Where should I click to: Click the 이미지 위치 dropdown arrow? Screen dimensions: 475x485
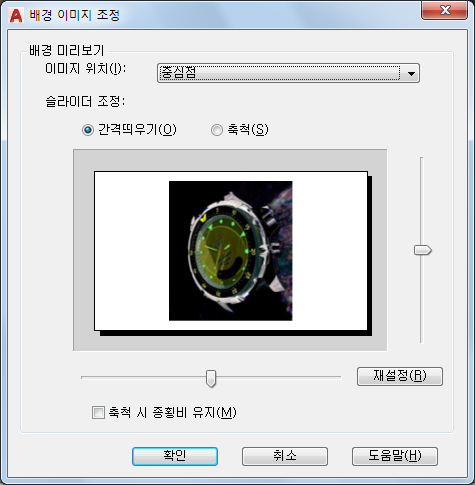pos(411,73)
